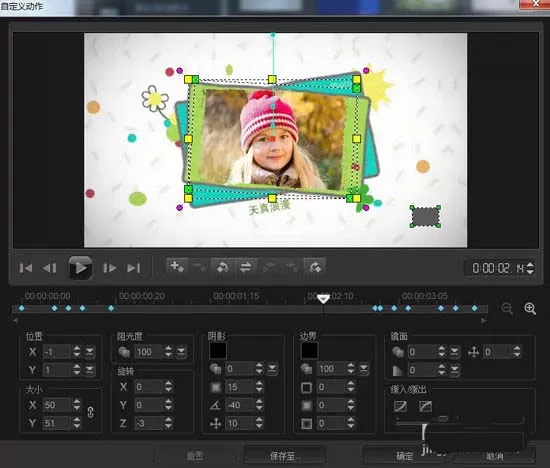This screenshot has width=550, height=468.
Task: Click the border blur icon
Action: 306,406
